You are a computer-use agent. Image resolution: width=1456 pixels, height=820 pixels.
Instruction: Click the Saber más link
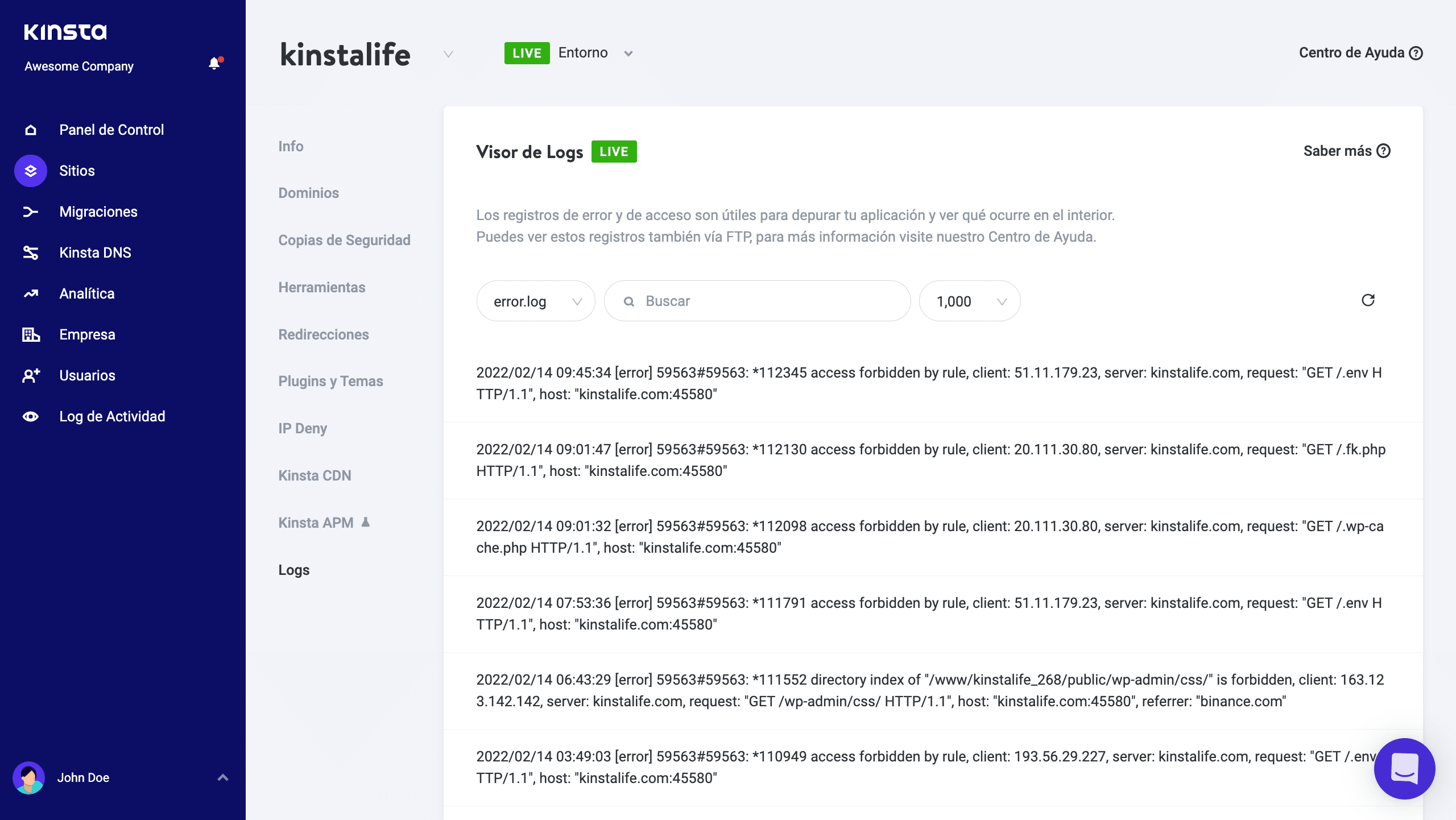(1346, 151)
